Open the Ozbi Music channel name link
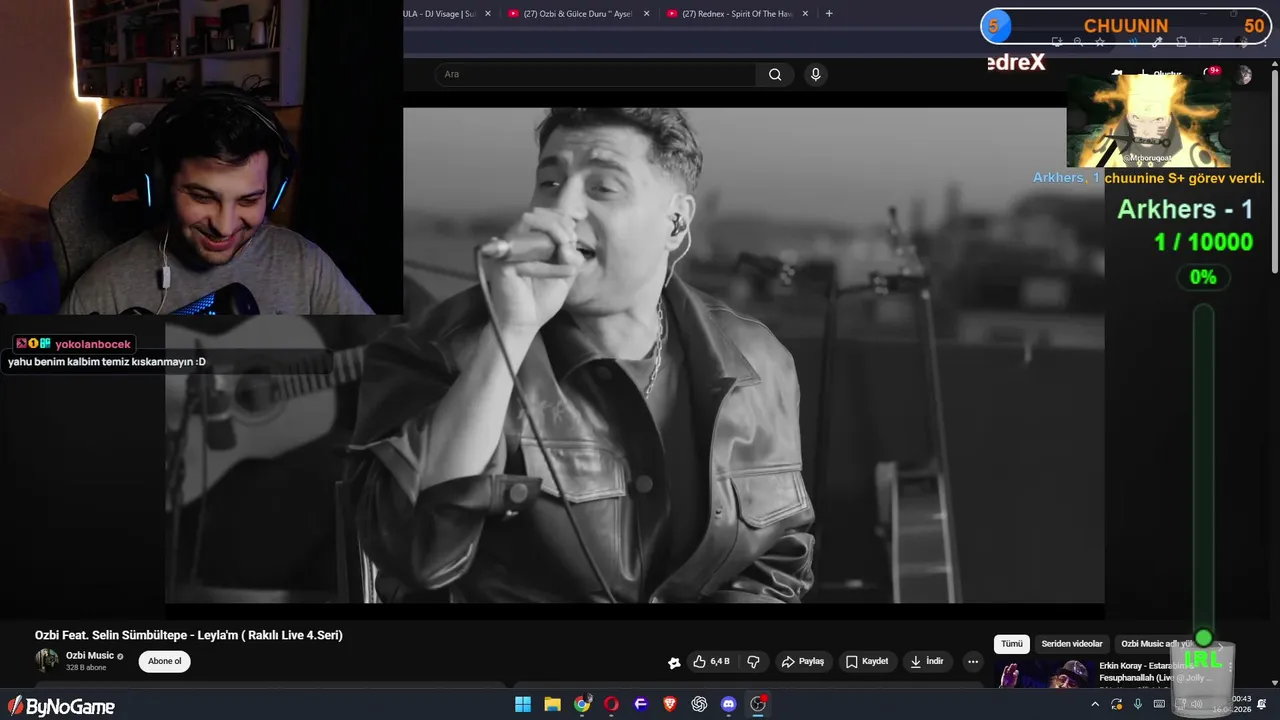The image size is (1280, 720). [x=90, y=655]
